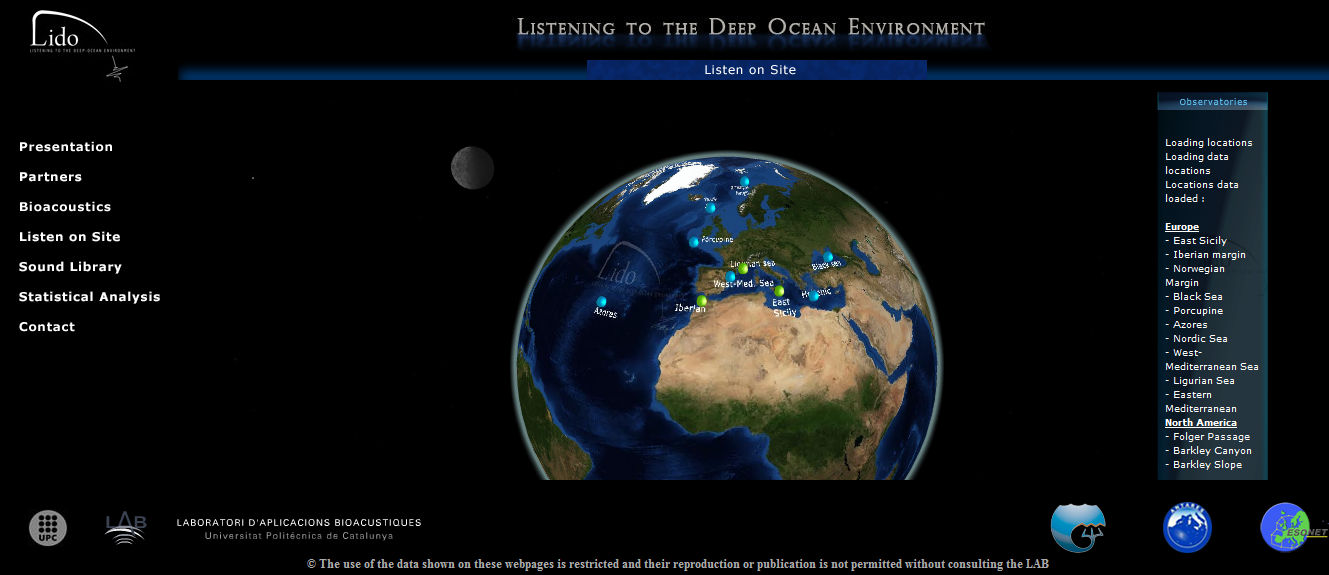
Task: Click the LAB wave logo
Action: click(x=126, y=527)
